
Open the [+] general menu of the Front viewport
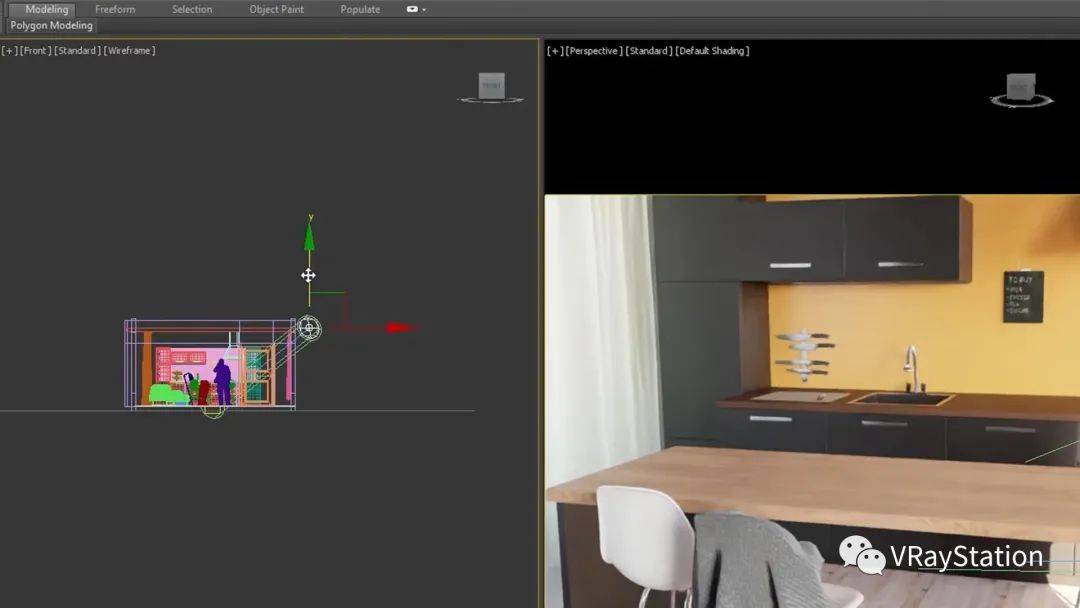[9, 51]
